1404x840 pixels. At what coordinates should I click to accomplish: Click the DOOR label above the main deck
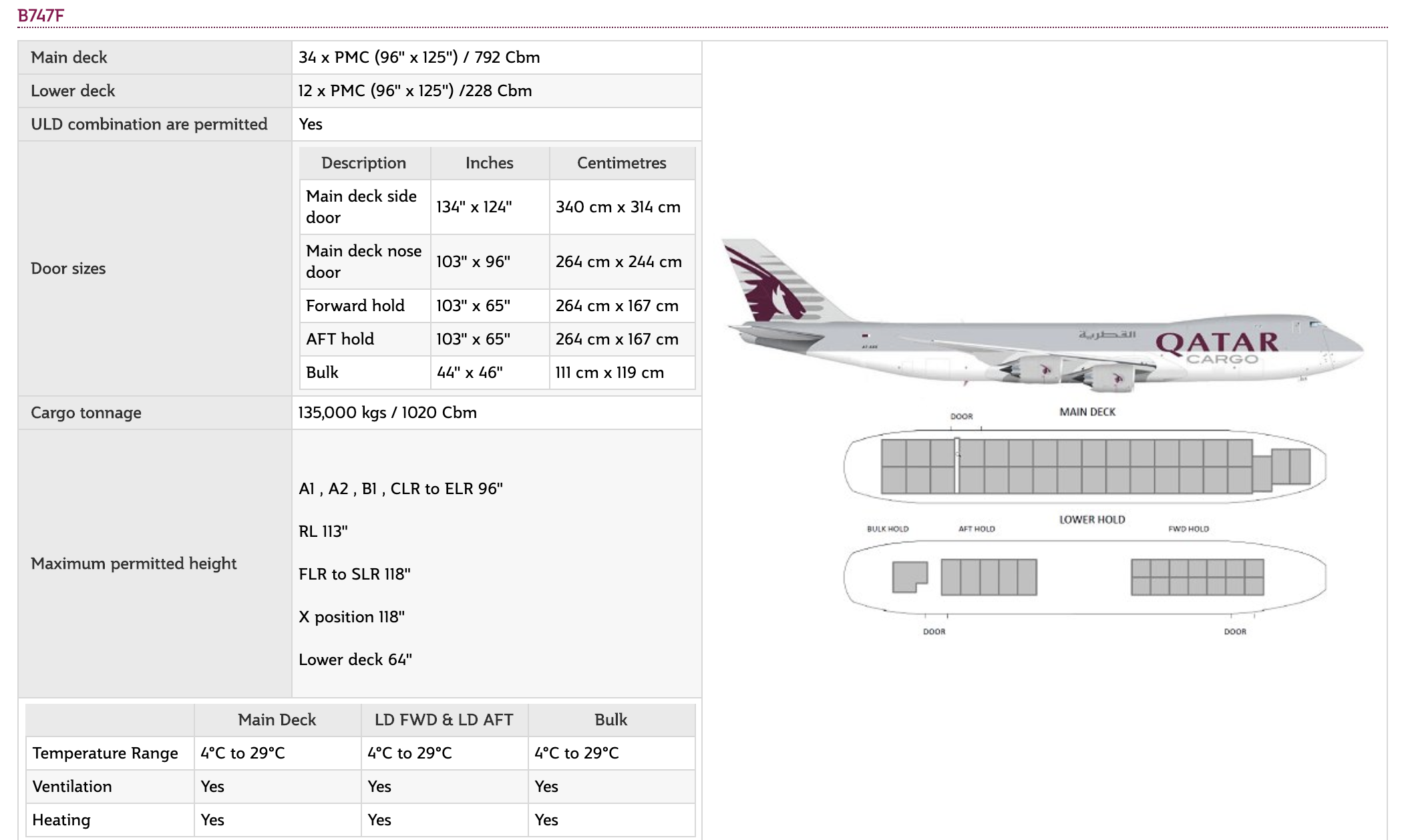tap(960, 415)
